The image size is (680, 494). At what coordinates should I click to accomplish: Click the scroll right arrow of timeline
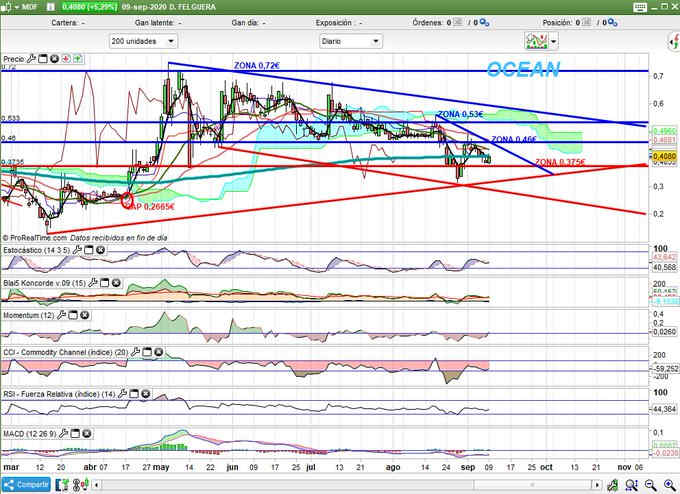(x=597, y=484)
